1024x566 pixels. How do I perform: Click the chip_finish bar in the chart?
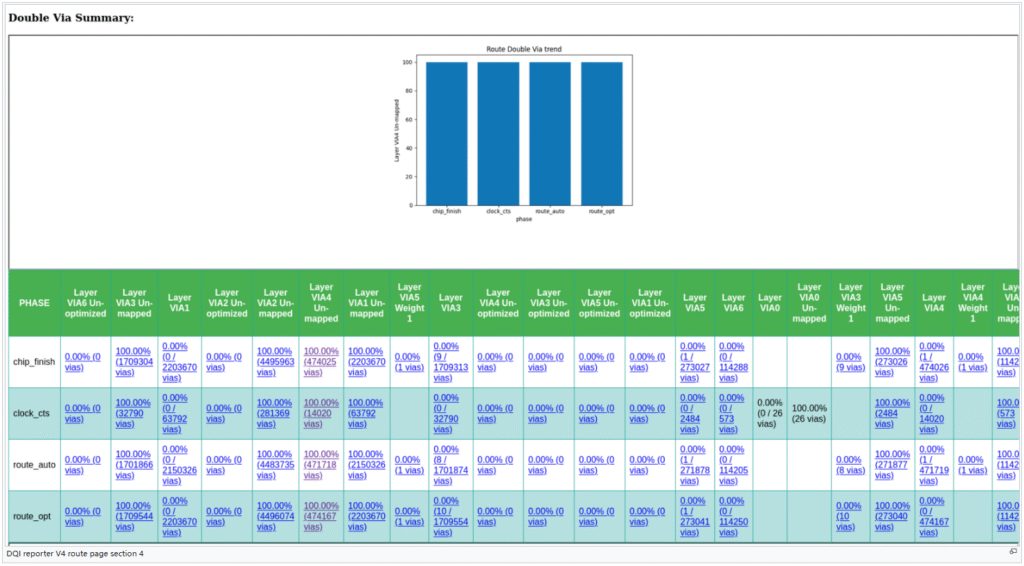(x=446, y=133)
